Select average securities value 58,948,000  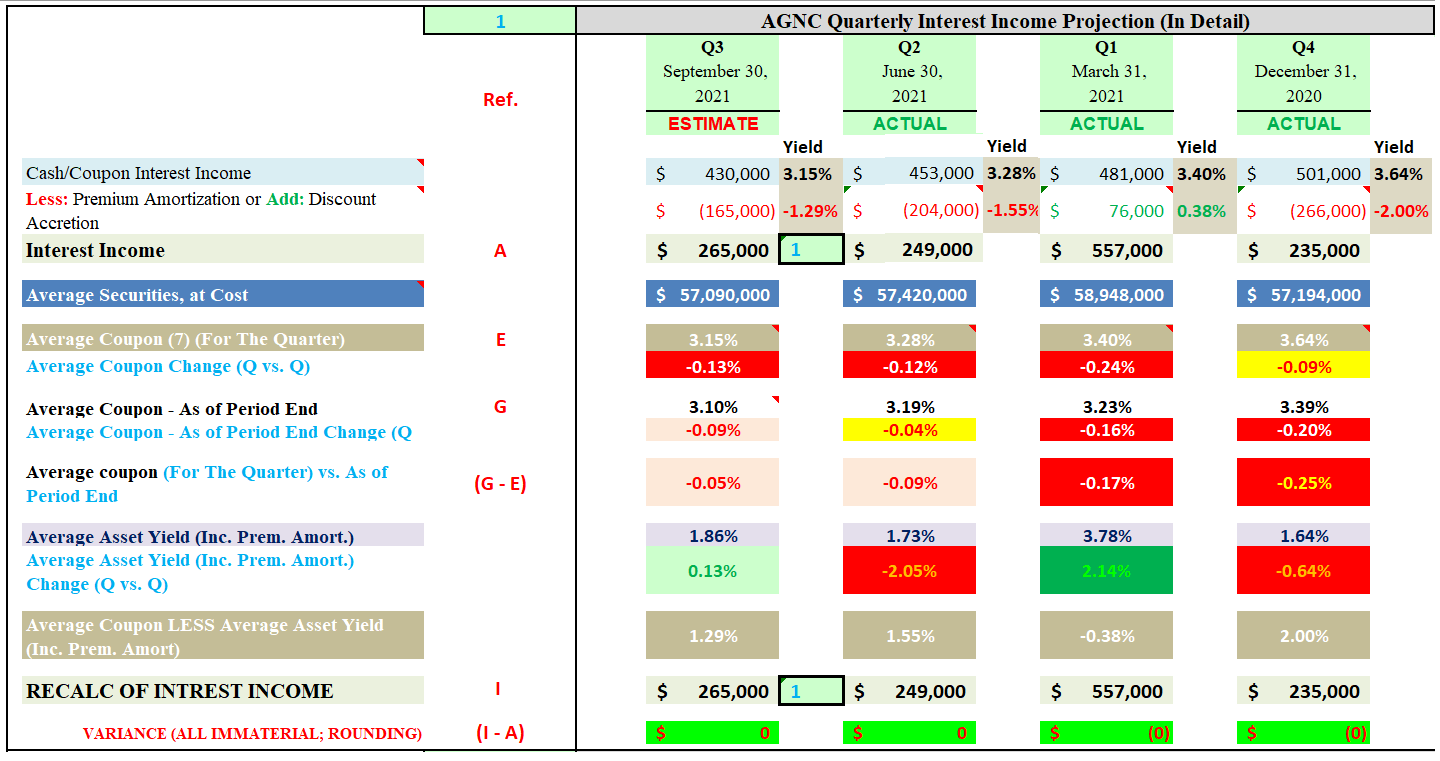click(x=1106, y=294)
